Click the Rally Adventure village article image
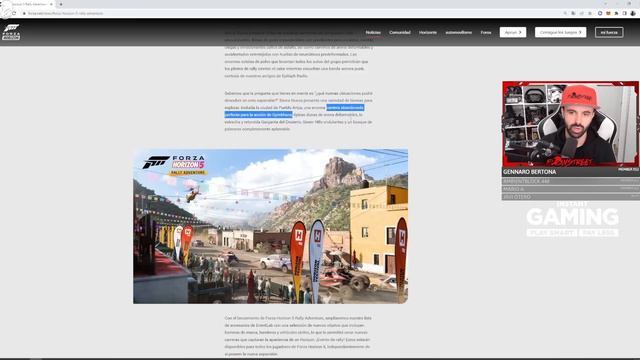The height and width of the screenshot is (360, 640). pos(270,226)
